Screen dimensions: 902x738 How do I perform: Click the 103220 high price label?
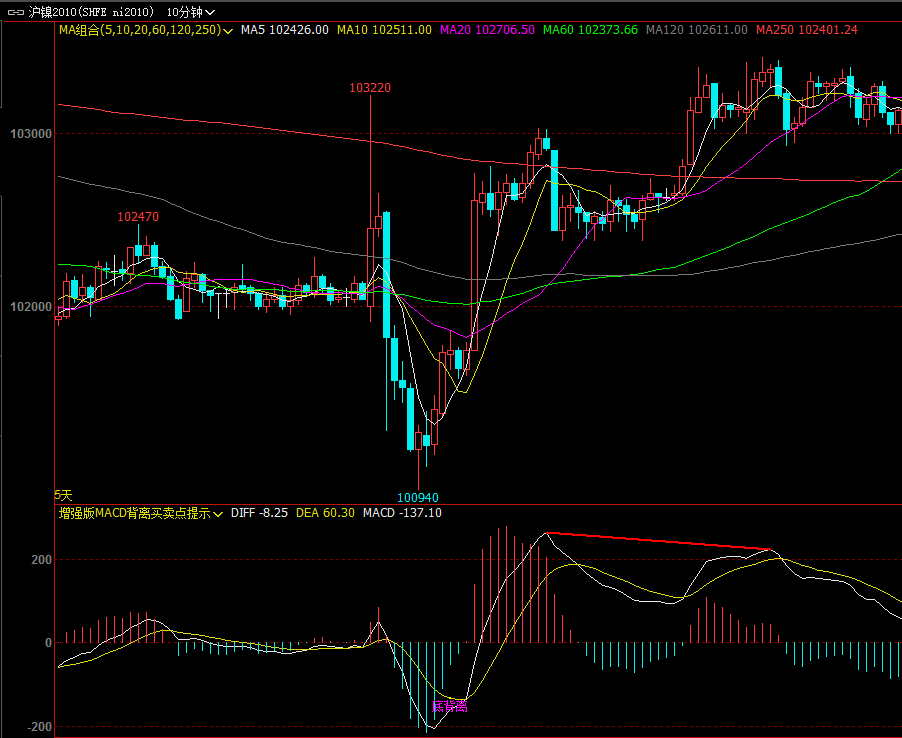point(370,87)
